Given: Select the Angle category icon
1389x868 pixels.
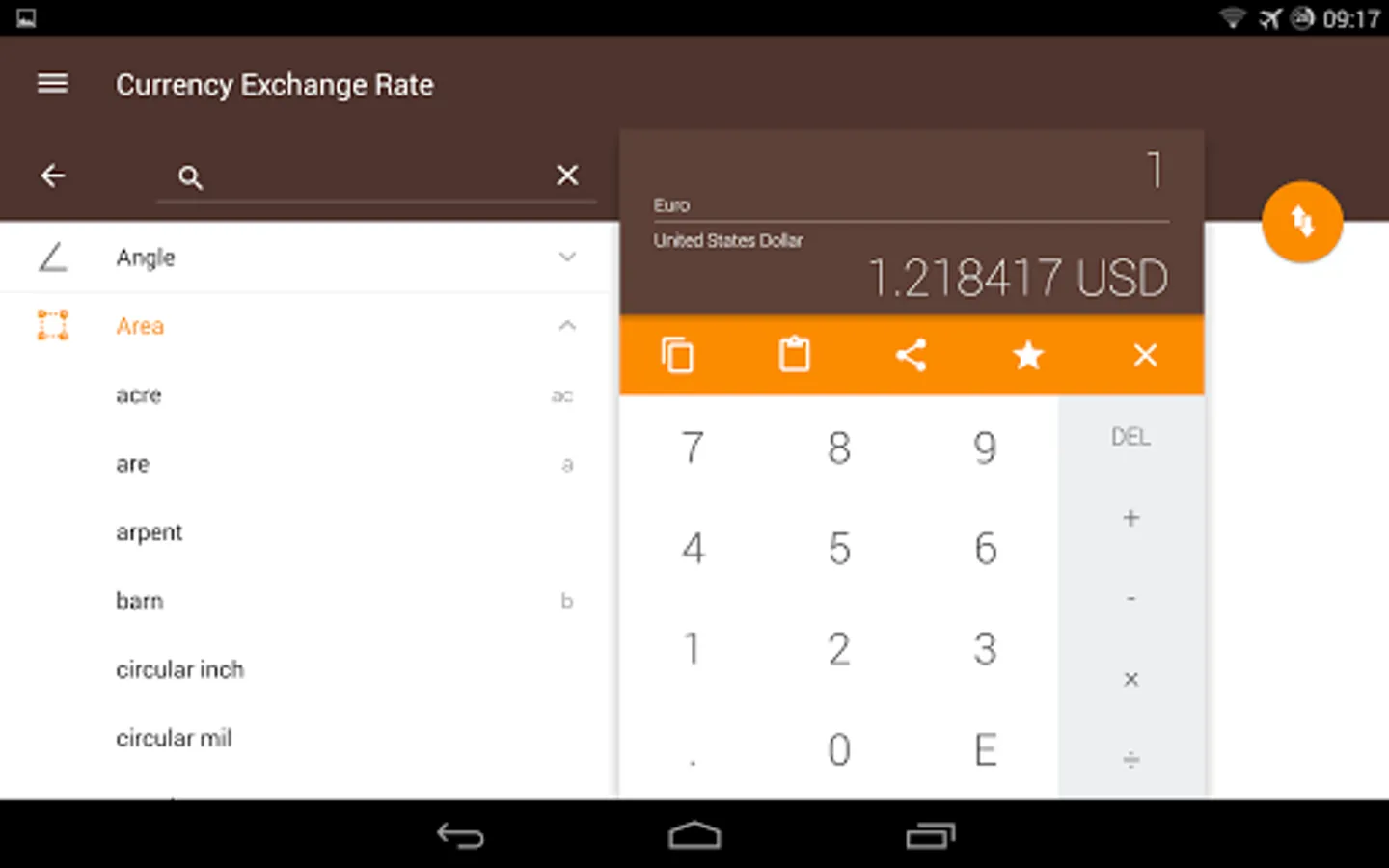Looking at the screenshot, I should 53,257.
